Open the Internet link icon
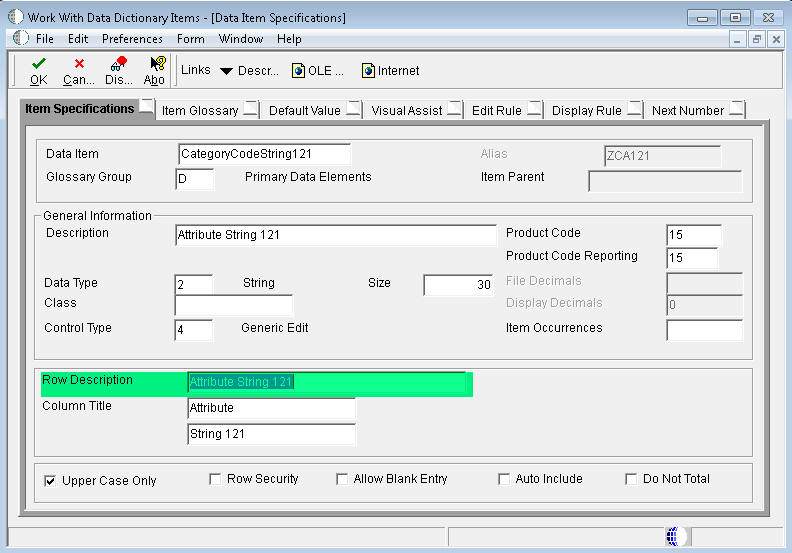 pyautogui.click(x=368, y=71)
